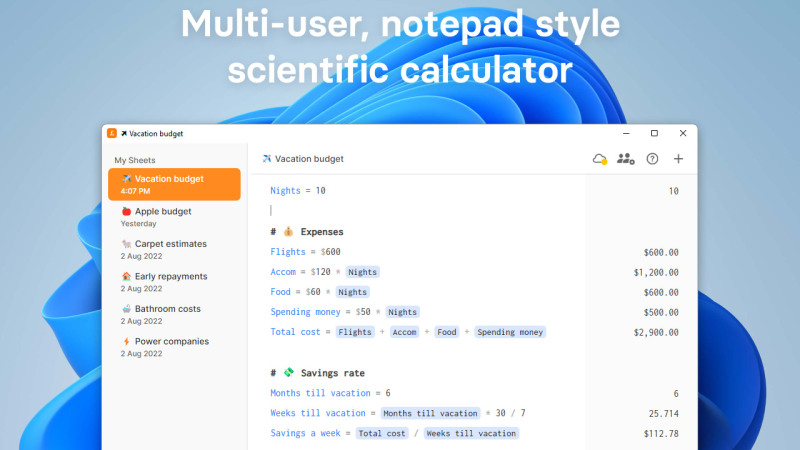Click the Accom token in Total cost
Screen dimensions: 800x450
[x=405, y=332]
